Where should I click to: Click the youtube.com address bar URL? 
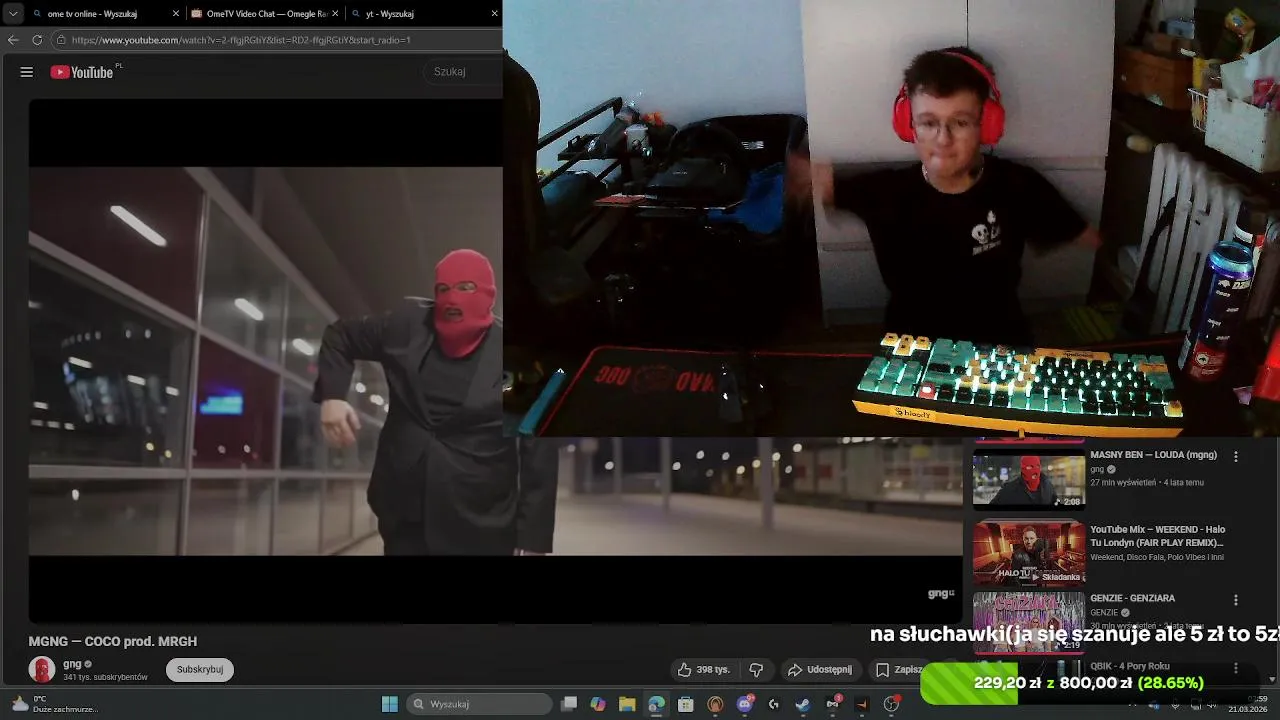(x=241, y=40)
